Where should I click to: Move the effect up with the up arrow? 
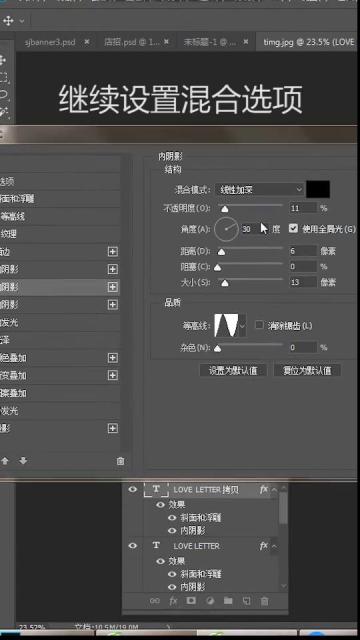(x=5, y=461)
